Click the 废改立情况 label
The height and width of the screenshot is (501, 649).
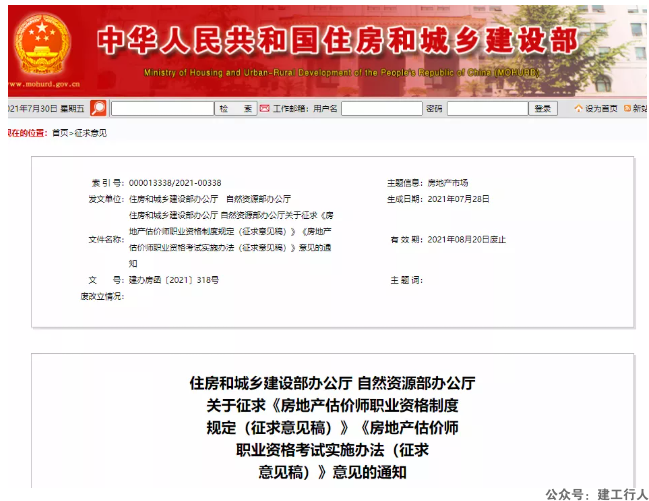102,296
